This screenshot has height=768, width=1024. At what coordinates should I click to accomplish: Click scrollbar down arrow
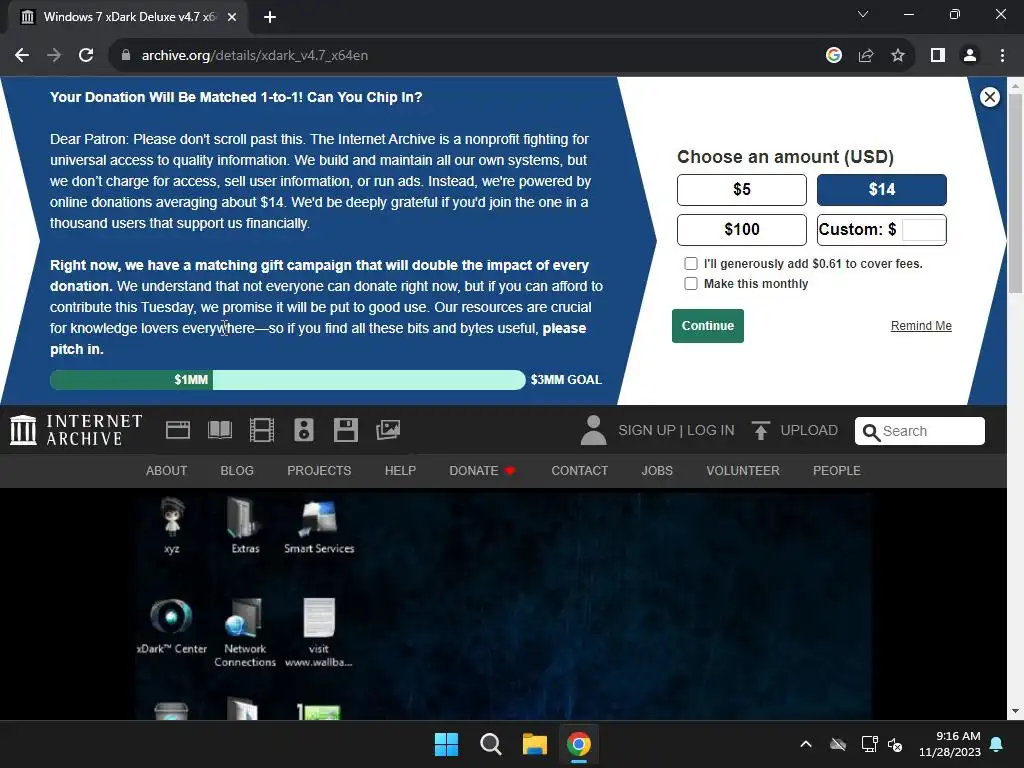[1016, 712]
